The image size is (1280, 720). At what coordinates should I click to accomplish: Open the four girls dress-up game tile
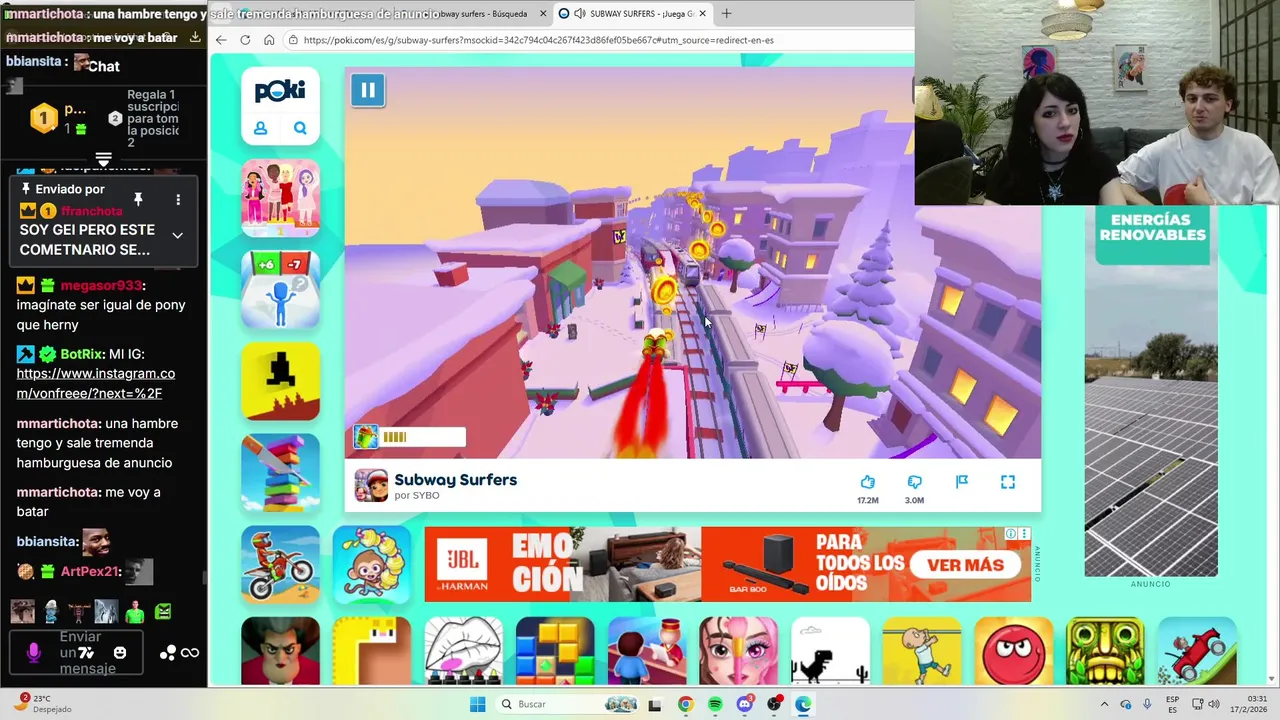tap(280, 197)
